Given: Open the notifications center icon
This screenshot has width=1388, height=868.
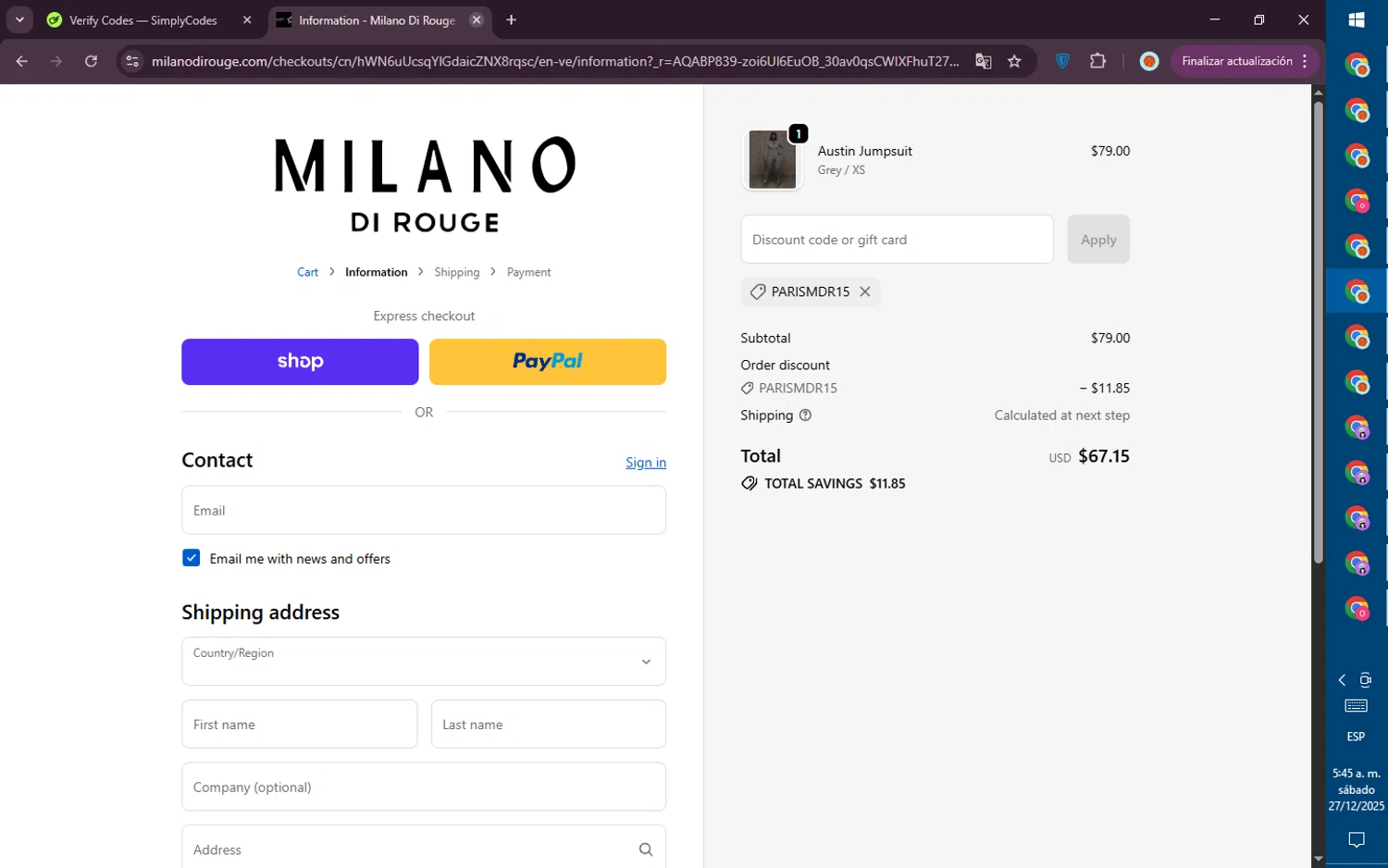Looking at the screenshot, I should tap(1357, 839).
